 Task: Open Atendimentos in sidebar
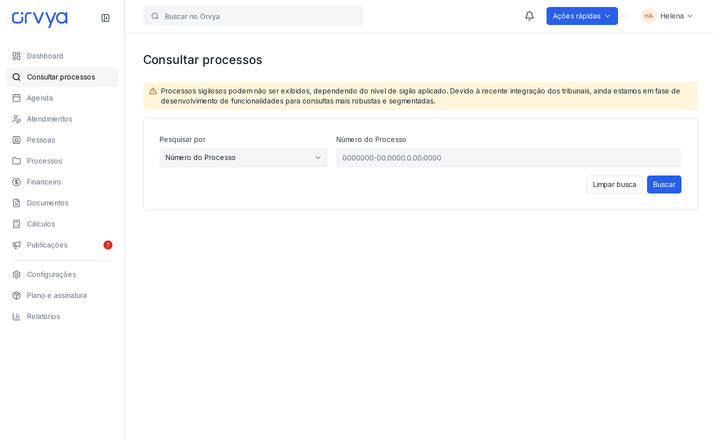tap(62, 119)
